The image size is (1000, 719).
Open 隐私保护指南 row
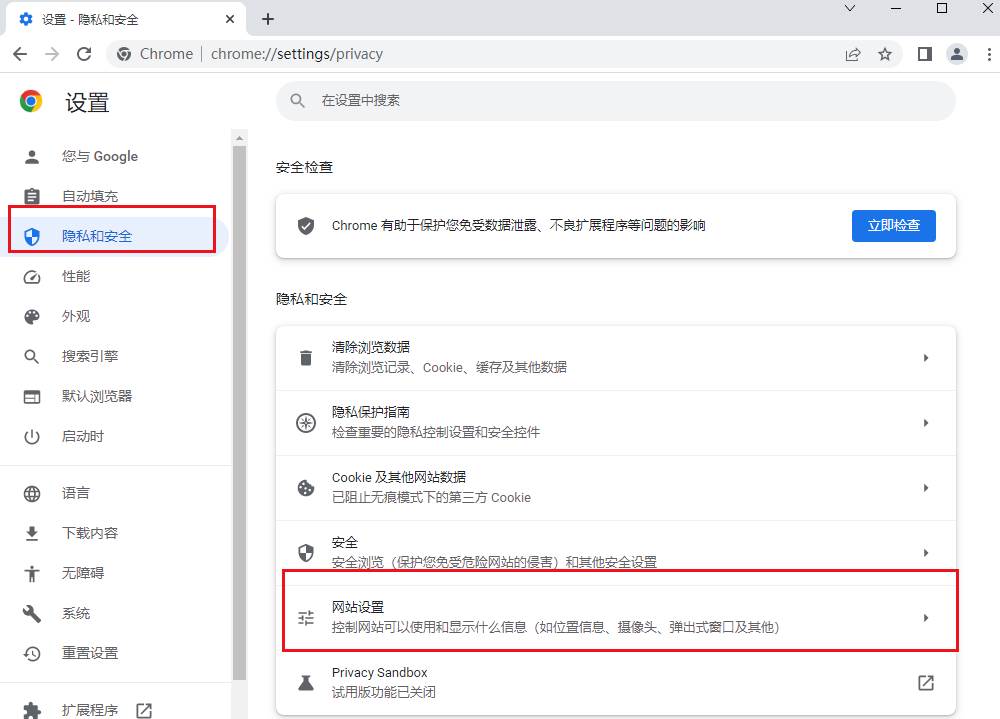(616, 423)
